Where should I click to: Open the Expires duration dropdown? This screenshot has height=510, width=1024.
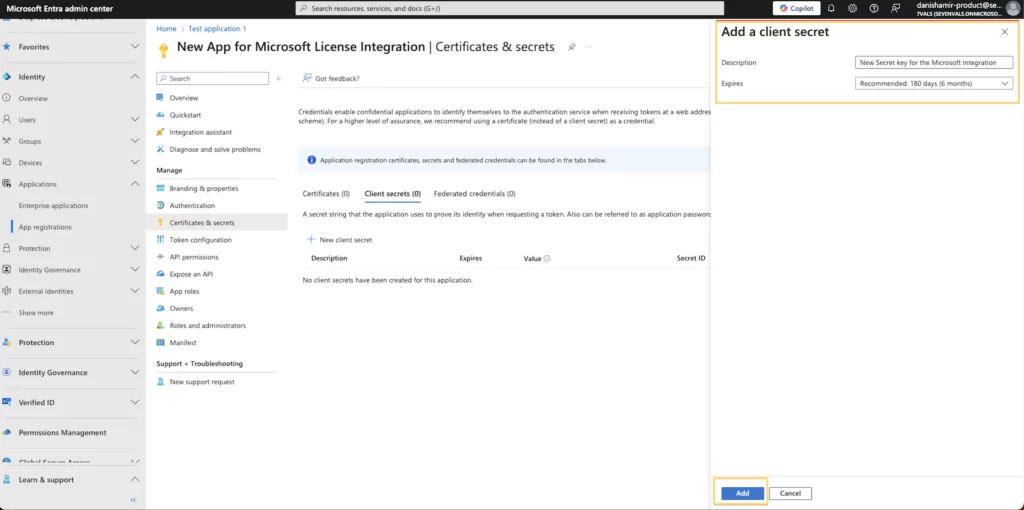pos(935,83)
